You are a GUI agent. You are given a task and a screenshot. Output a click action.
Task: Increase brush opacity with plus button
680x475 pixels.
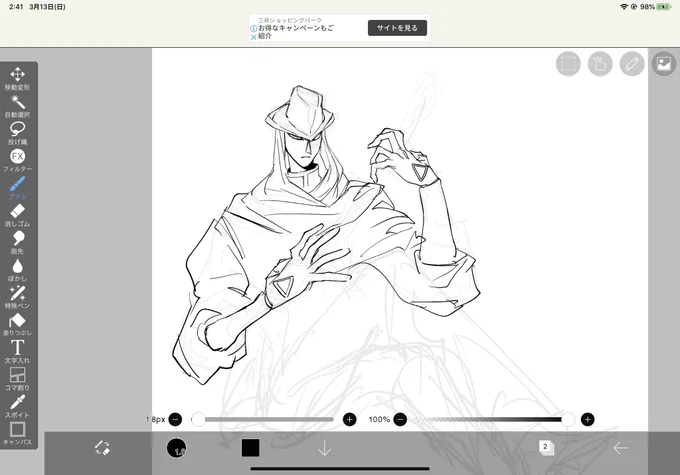(x=588, y=419)
